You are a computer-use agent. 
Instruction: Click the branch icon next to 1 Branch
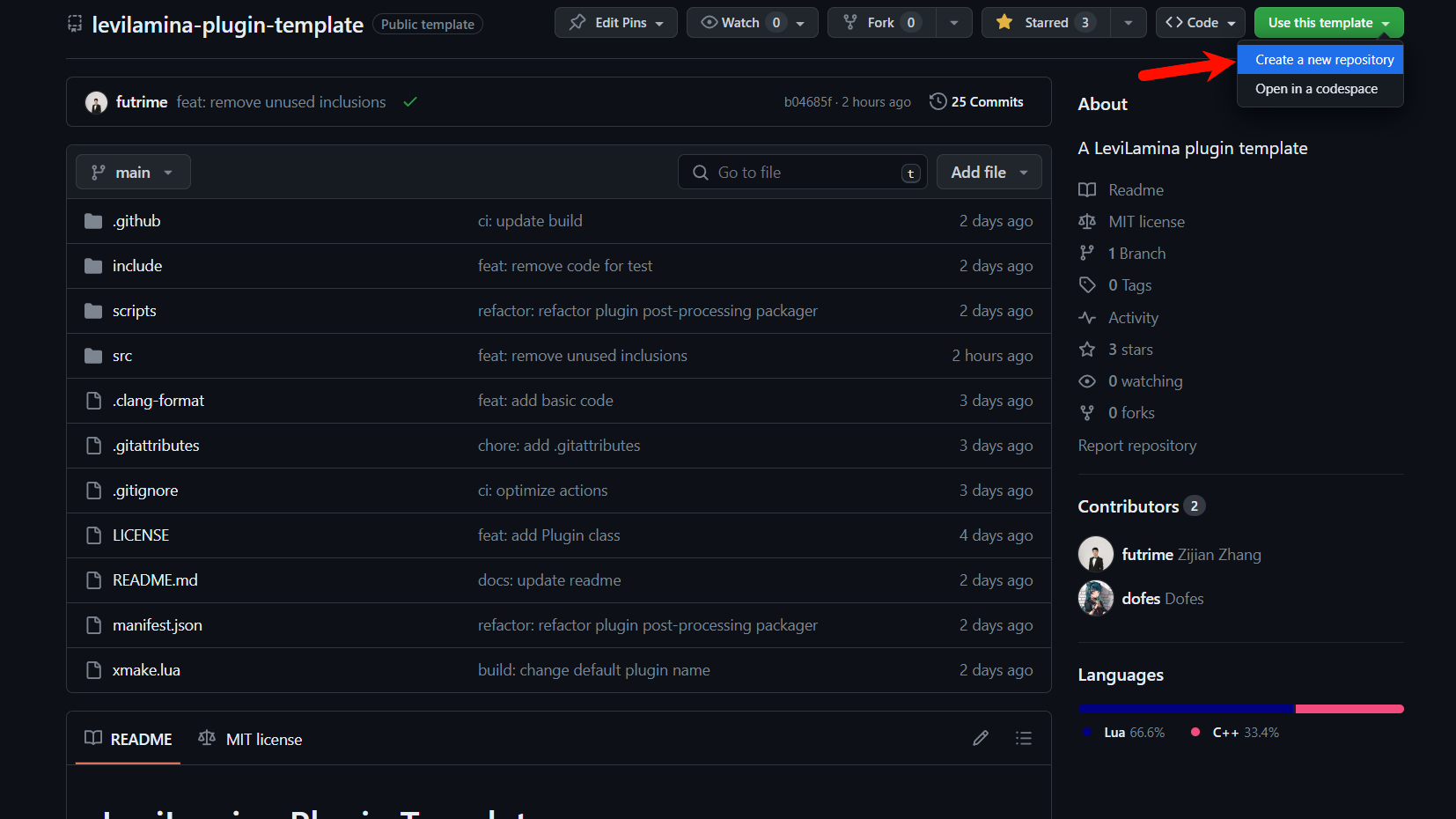[x=1087, y=254]
